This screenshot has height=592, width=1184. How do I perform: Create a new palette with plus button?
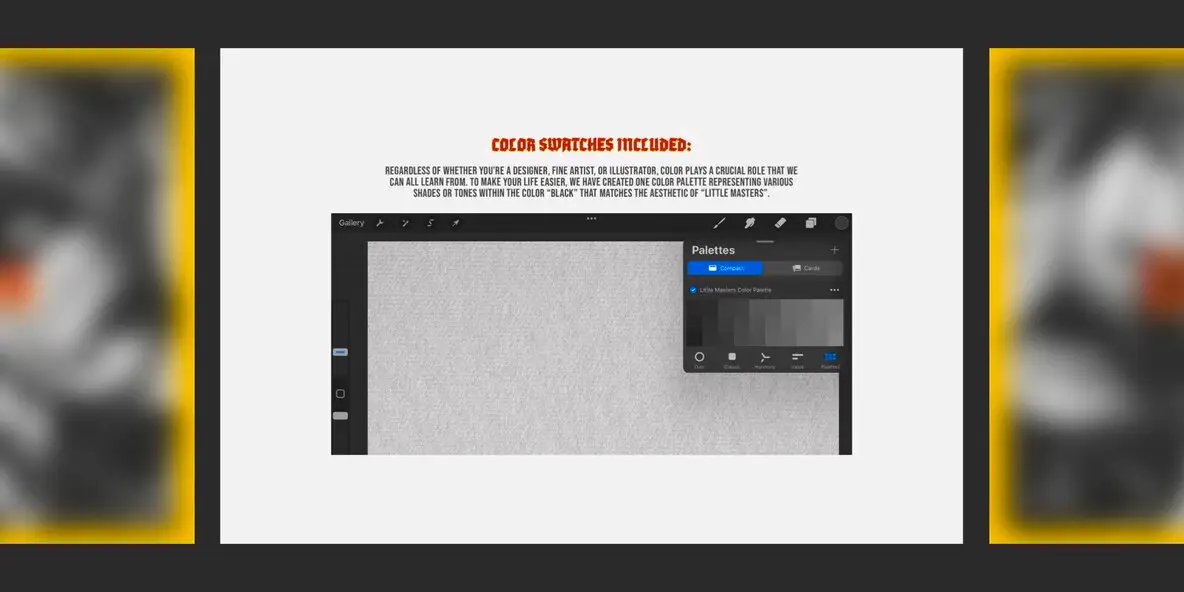[x=835, y=249]
